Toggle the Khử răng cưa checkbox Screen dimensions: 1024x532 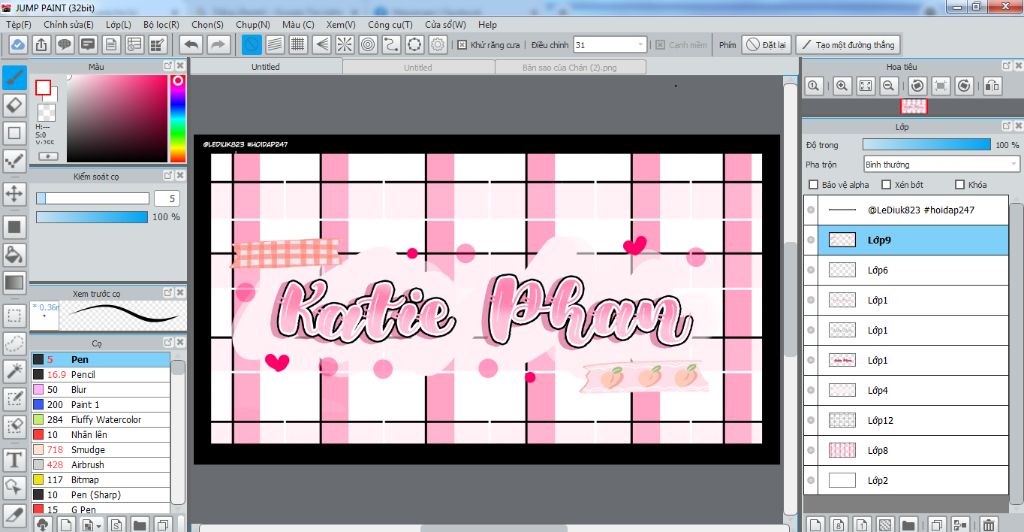(x=462, y=45)
